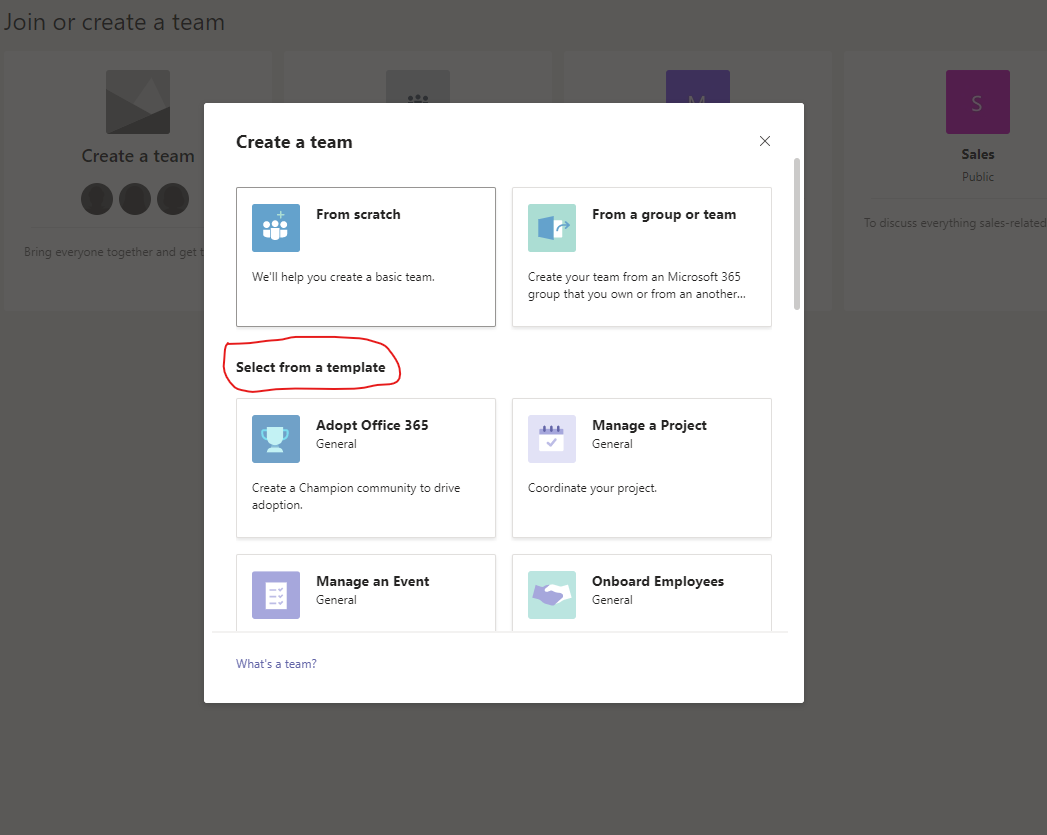Viewport: 1047px width, 835px height.
Task: Click the purple M team avatar behind dialog
Action: coord(697,86)
